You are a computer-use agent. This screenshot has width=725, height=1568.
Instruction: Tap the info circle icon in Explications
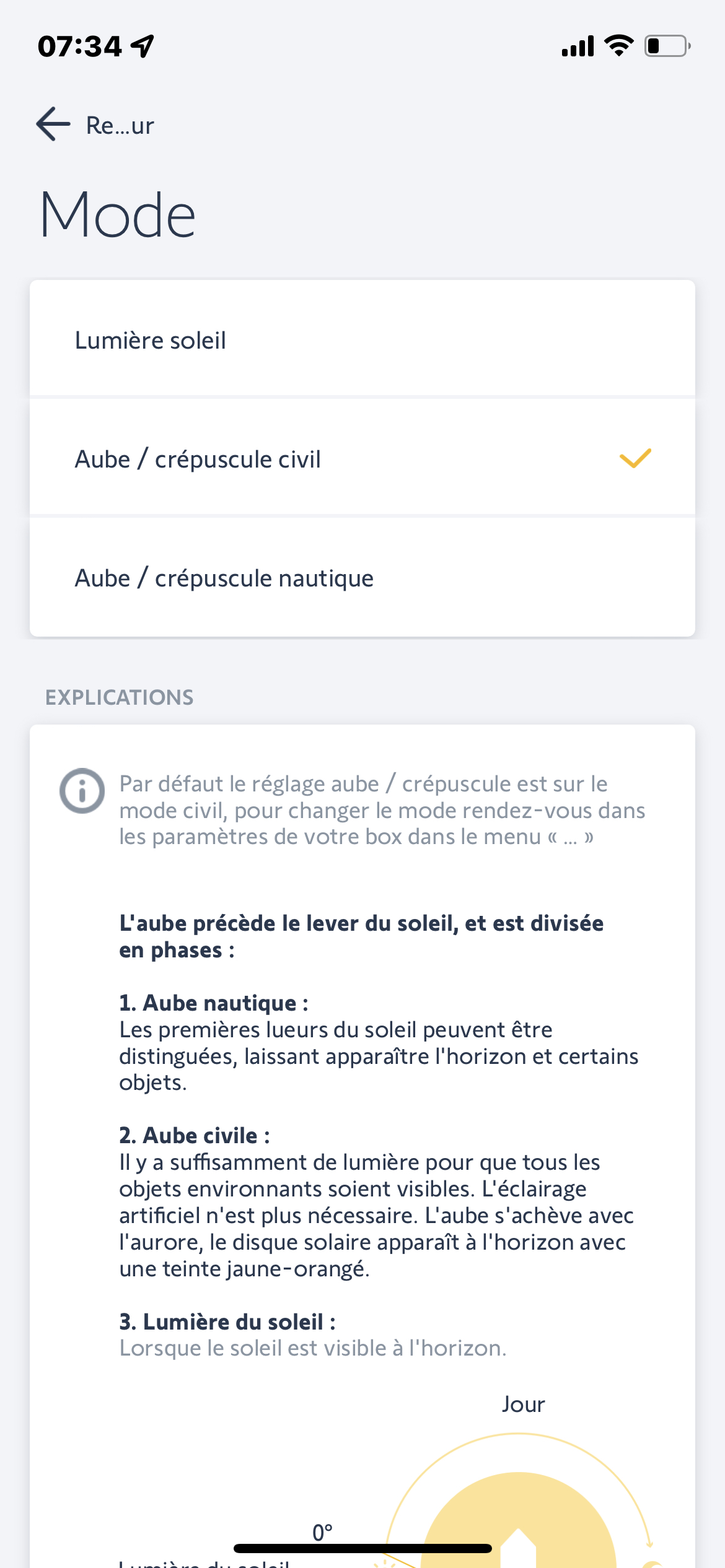point(82,791)
